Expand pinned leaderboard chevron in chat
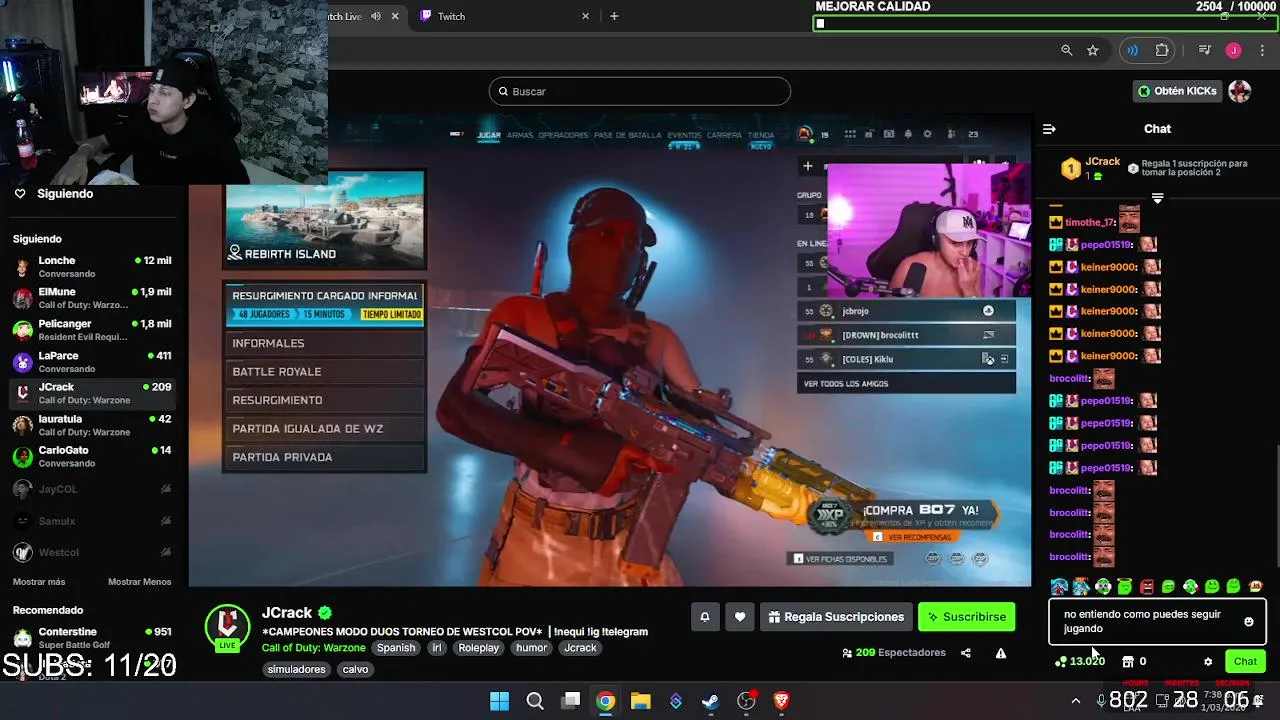This screenshot has height=720, width=1280. click(1157, 198)
